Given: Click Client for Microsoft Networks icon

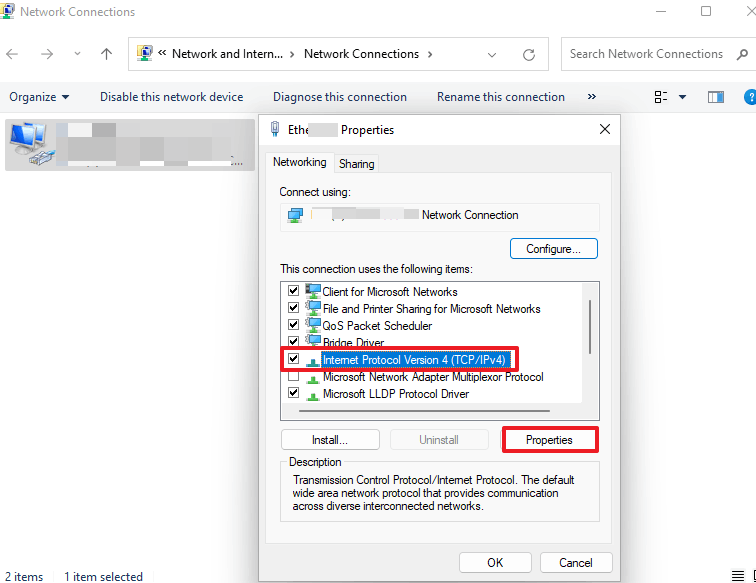Looking at the screenshot, I should coord(313,291).
